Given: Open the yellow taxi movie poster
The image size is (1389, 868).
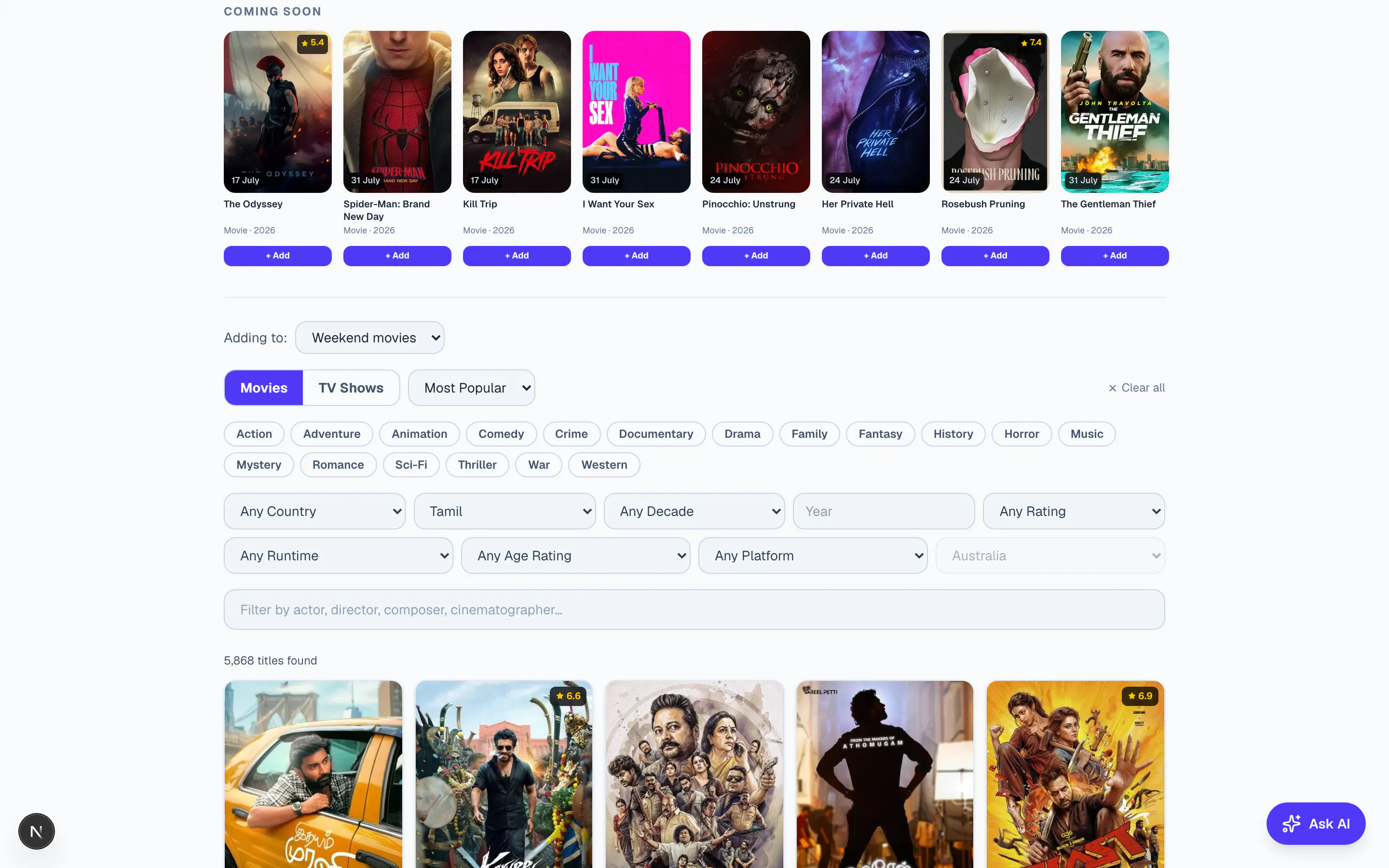Looking at the screenshot, I should [x=313, y=774].
